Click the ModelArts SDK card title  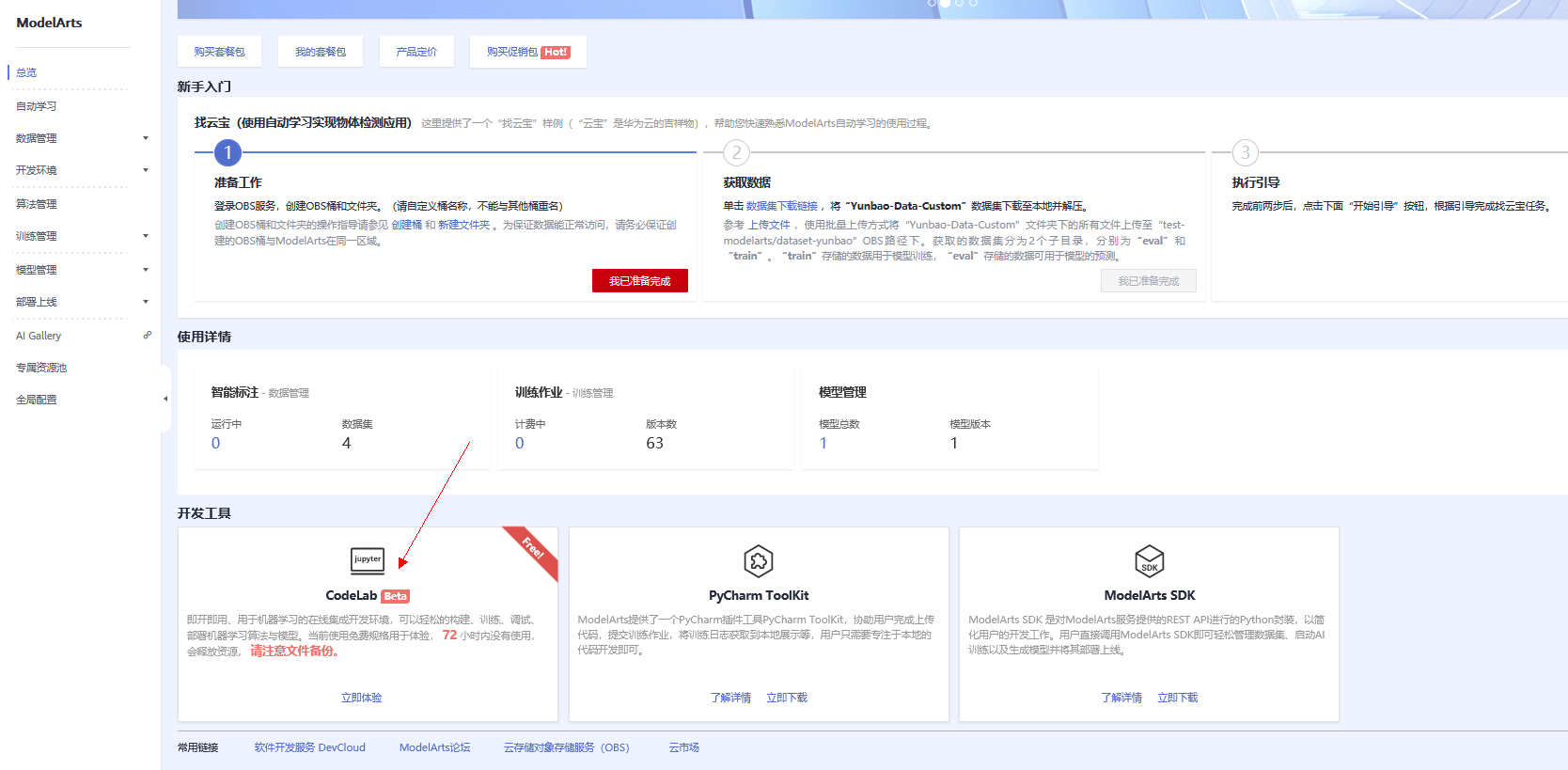coord(1150,596)
